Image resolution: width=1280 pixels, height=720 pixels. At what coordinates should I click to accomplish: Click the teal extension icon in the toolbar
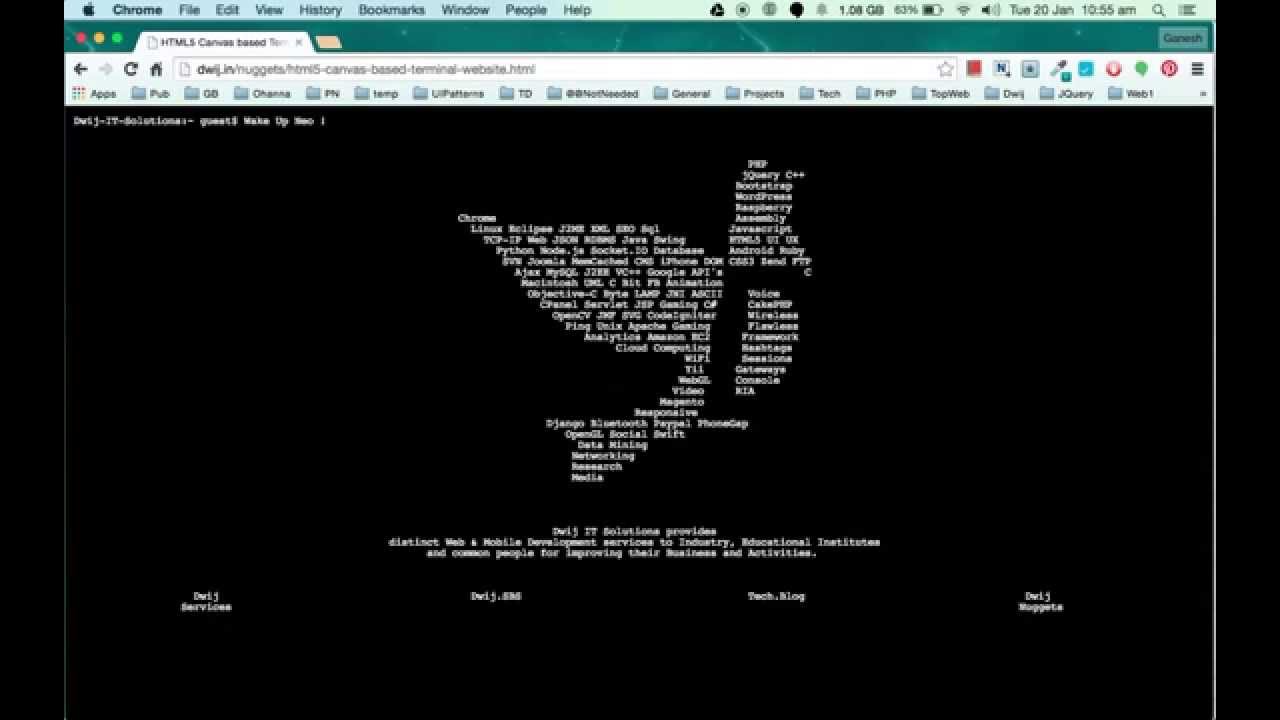pos(1084,70)
